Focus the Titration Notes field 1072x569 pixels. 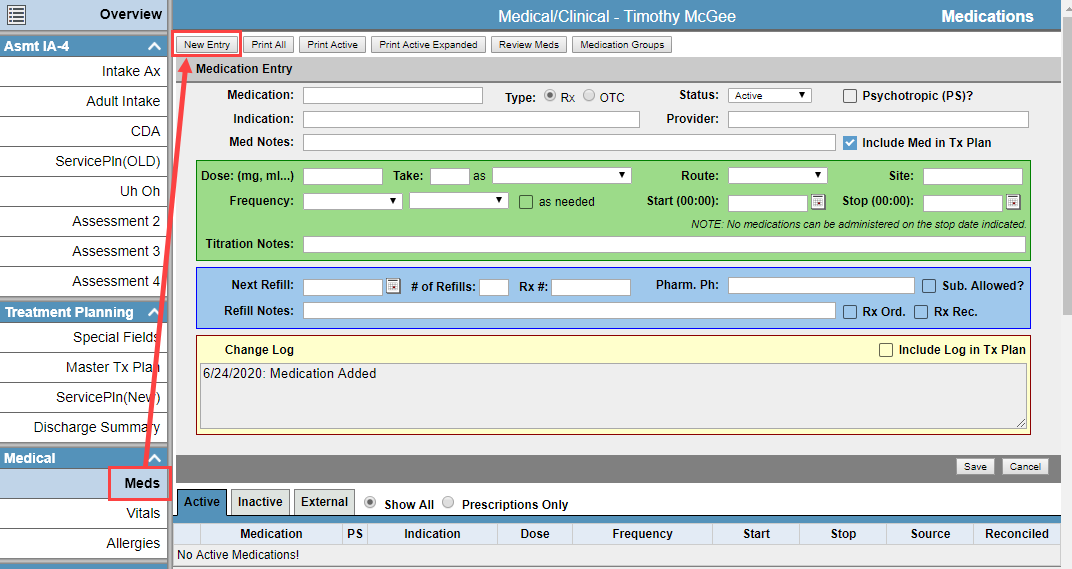pos(665,245)
